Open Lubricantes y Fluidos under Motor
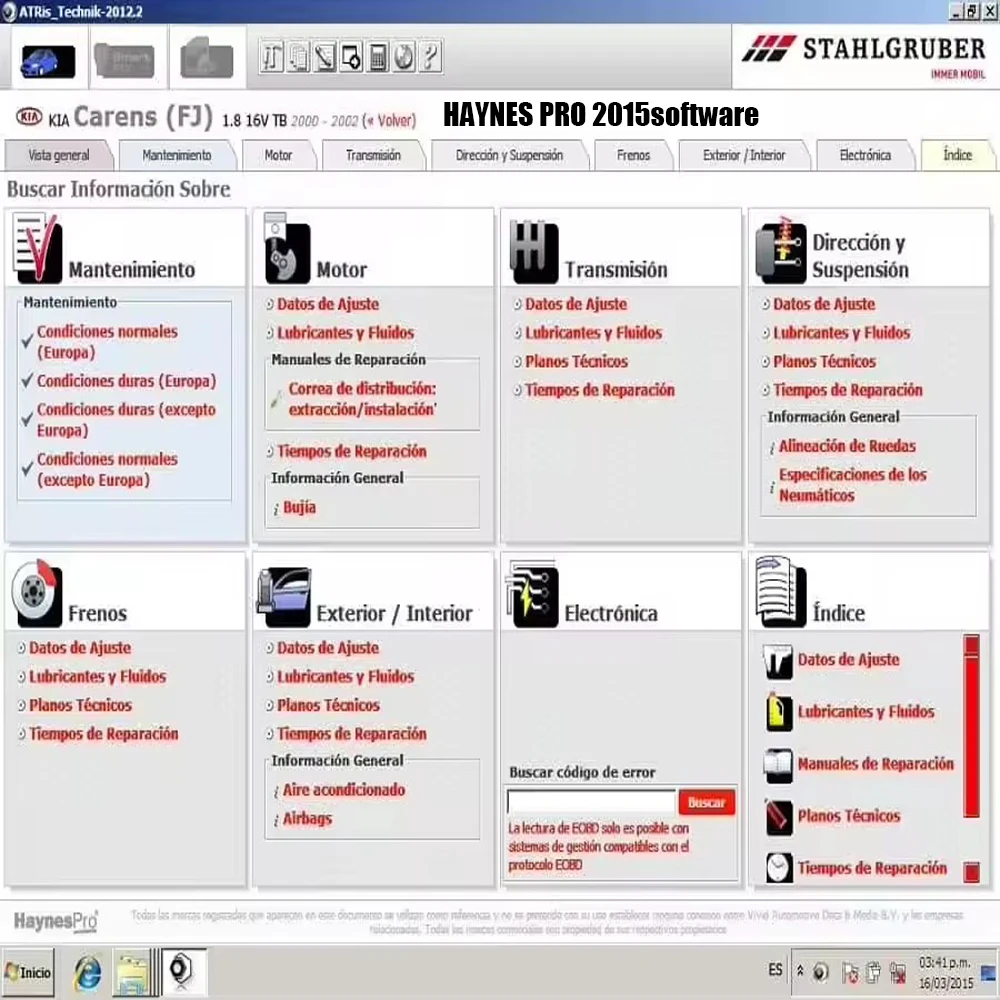This screenshot has height=1000, width=1000. coord(346,333)
